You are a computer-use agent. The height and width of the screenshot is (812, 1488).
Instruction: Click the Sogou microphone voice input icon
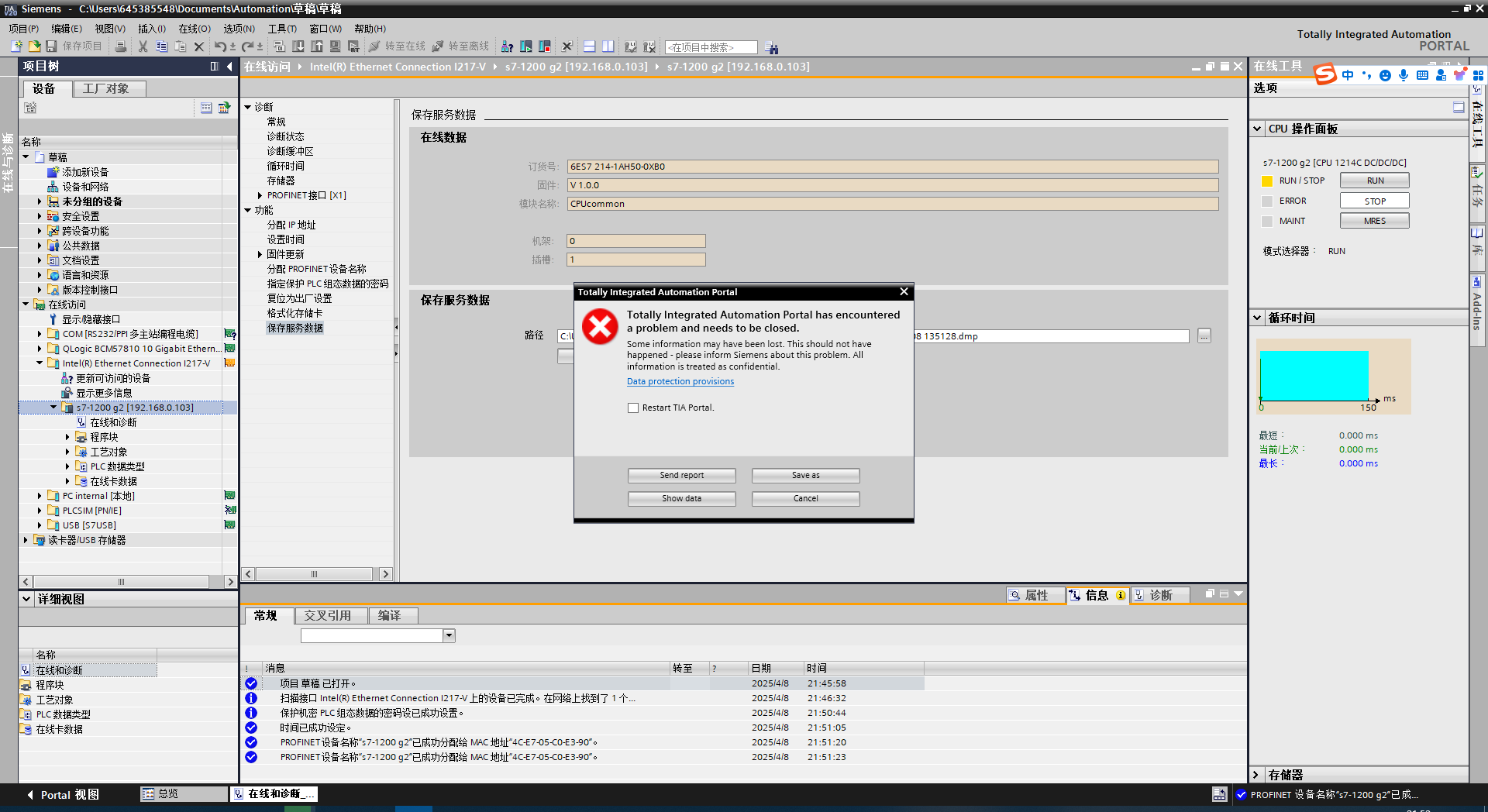point(1404,75)
